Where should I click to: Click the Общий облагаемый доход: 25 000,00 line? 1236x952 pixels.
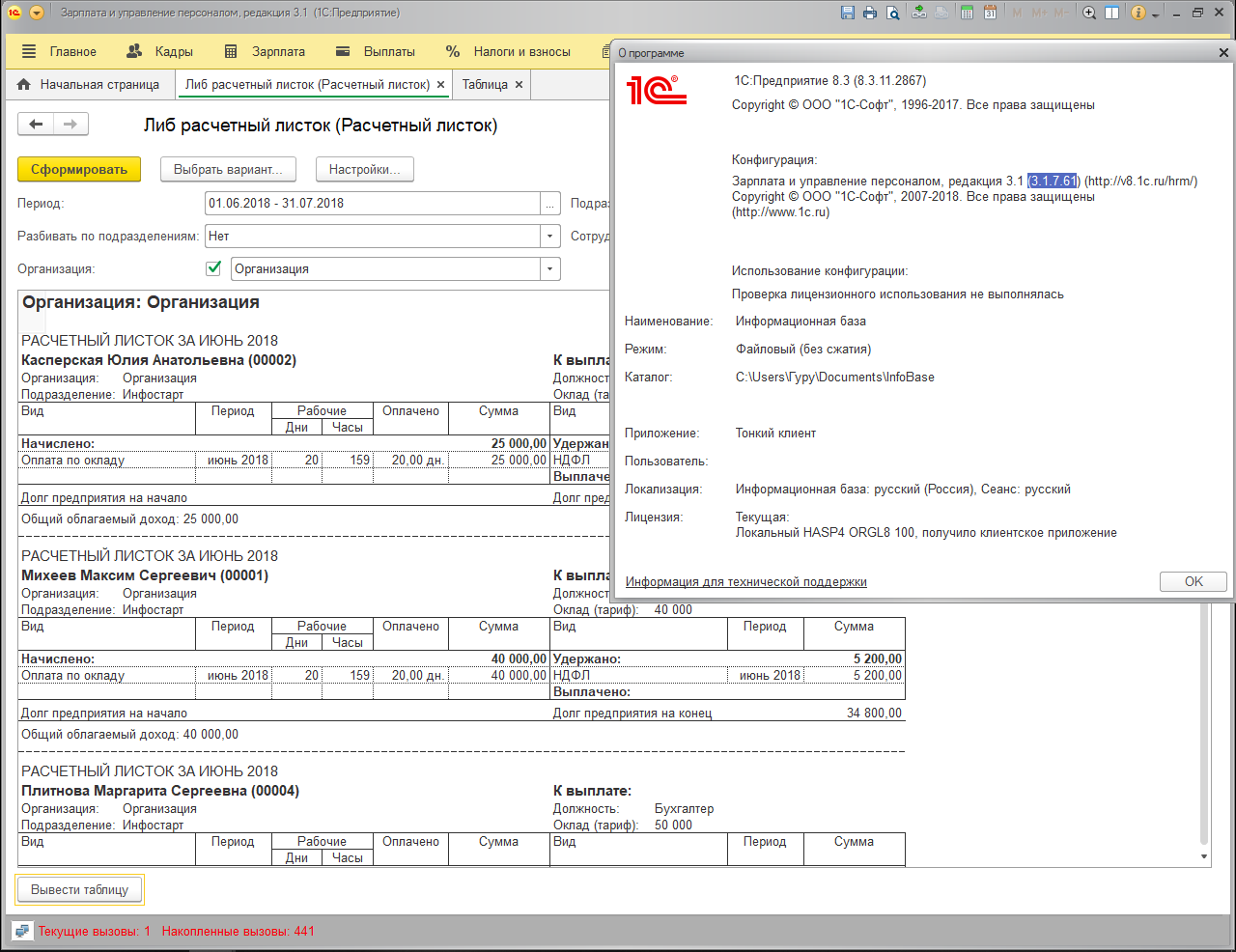[130, 518]
